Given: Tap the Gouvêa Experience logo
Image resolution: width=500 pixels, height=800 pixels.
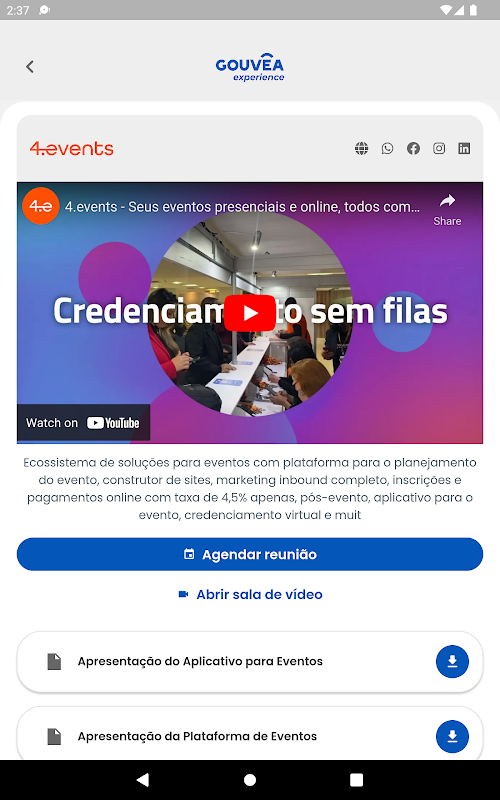Looking at the screenshot, I should point(250,67).
